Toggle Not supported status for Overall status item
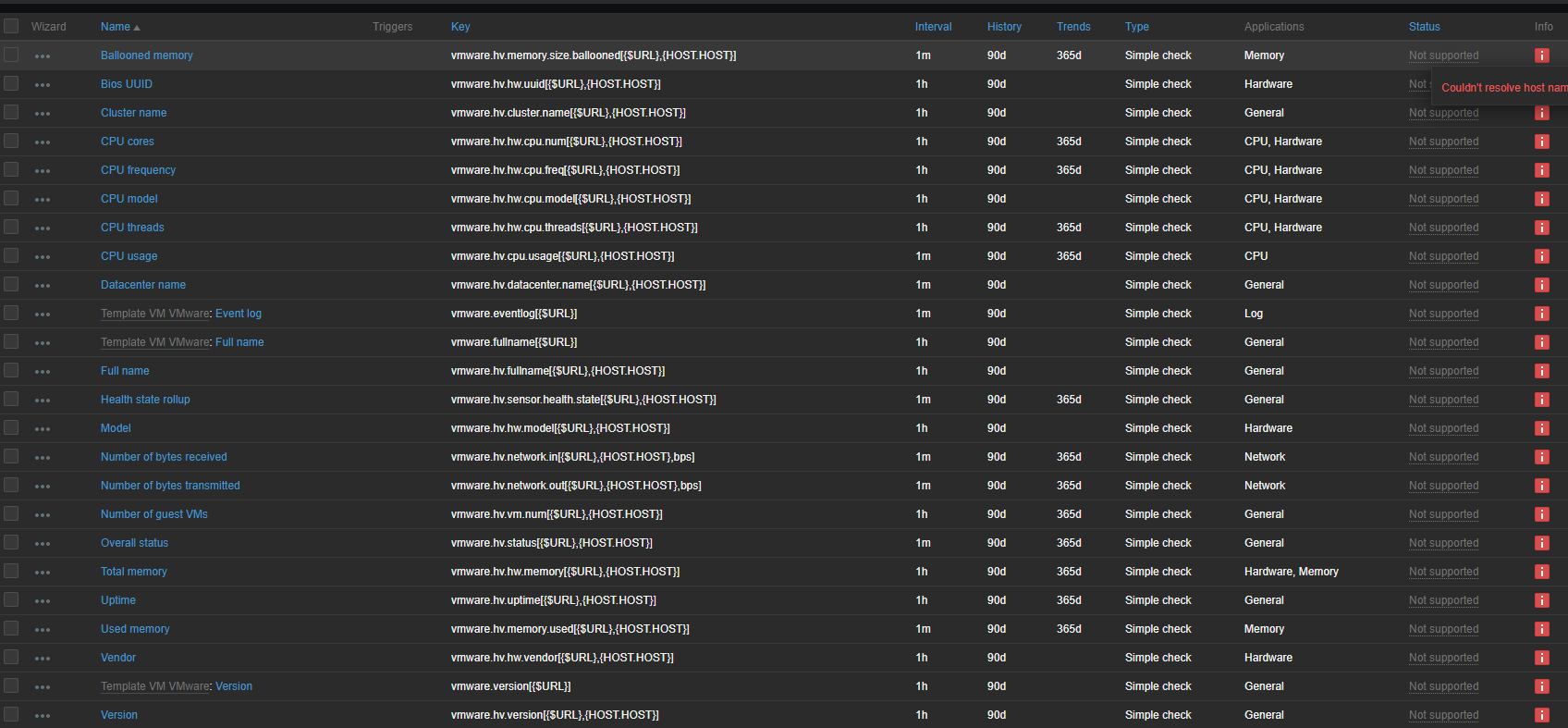This screenshot has height=728, width=1568. (1443, 543)
